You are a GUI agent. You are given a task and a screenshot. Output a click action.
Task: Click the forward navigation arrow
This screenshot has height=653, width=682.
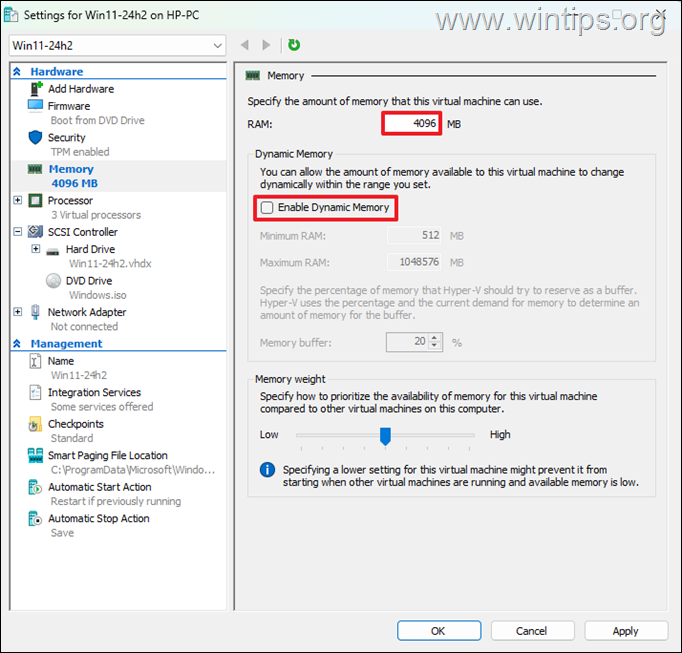pyautogui.click(x=266, y=45)
